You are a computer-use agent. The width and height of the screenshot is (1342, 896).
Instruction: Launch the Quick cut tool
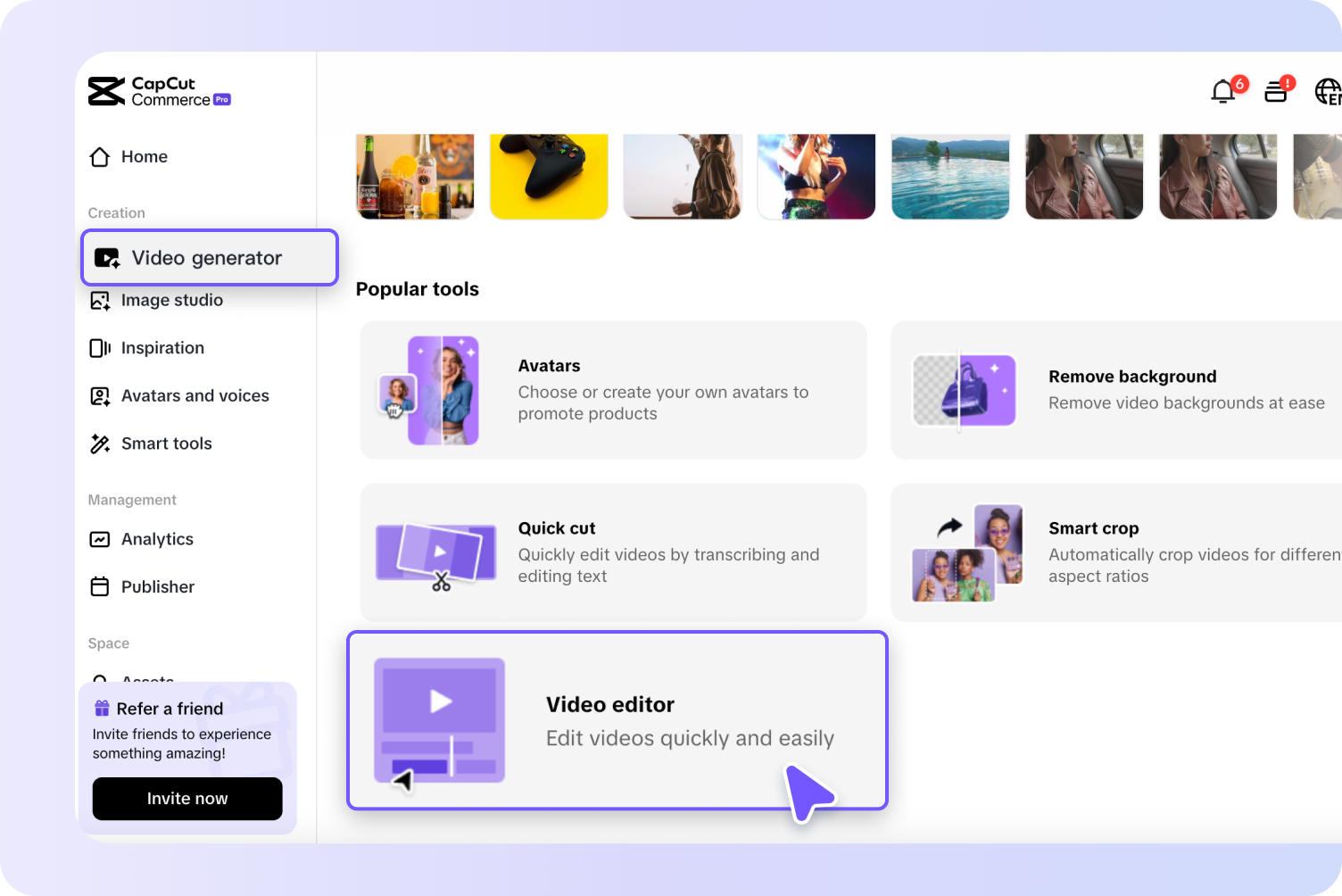pos(613,552)
